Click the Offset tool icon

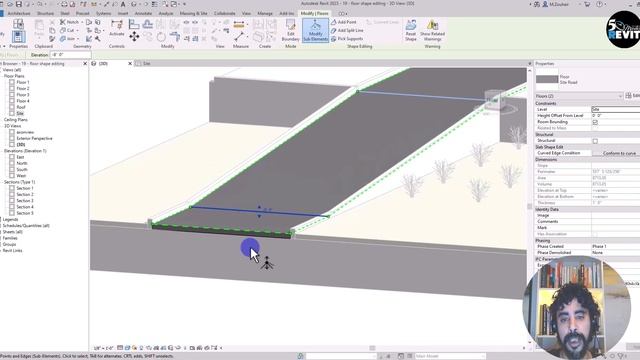(x=148, y=24)
